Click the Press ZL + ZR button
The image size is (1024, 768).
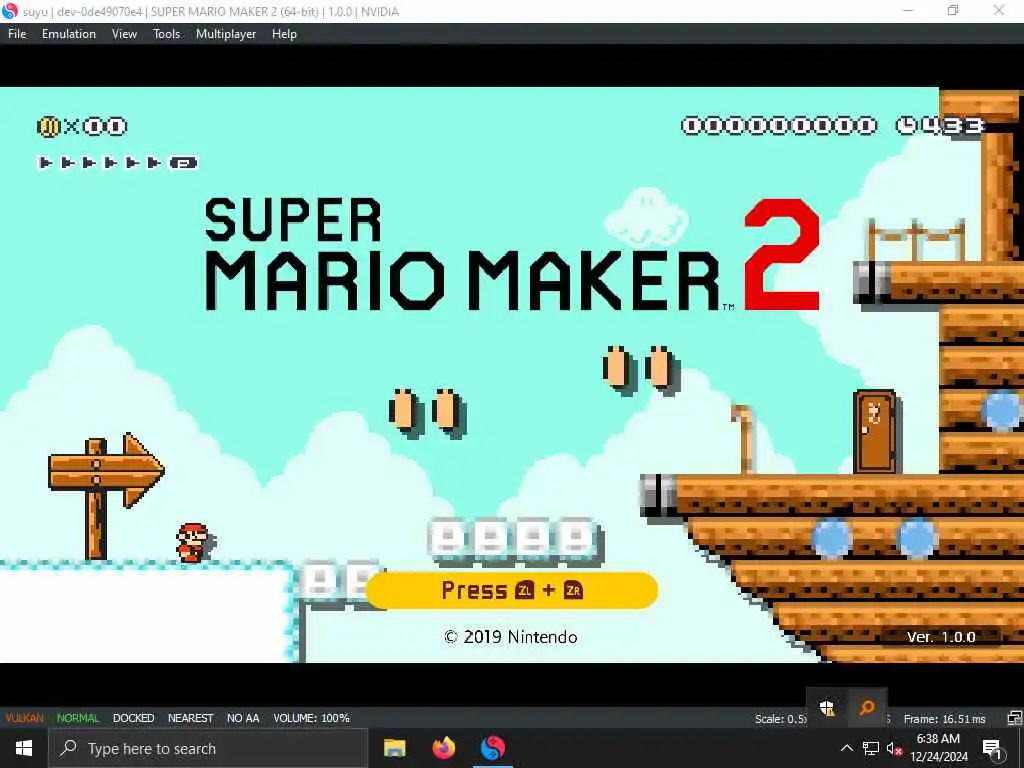click(511, 590)
